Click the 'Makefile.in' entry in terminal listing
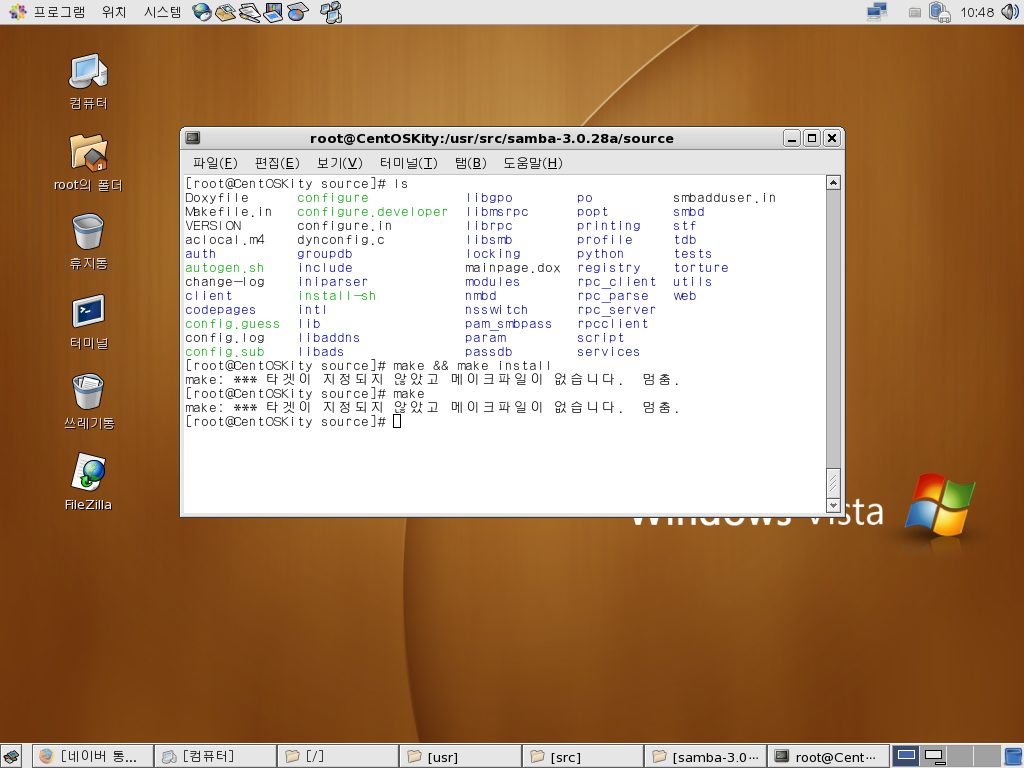The width and height of the screenshot is (1024, 768). pos(228,212)
